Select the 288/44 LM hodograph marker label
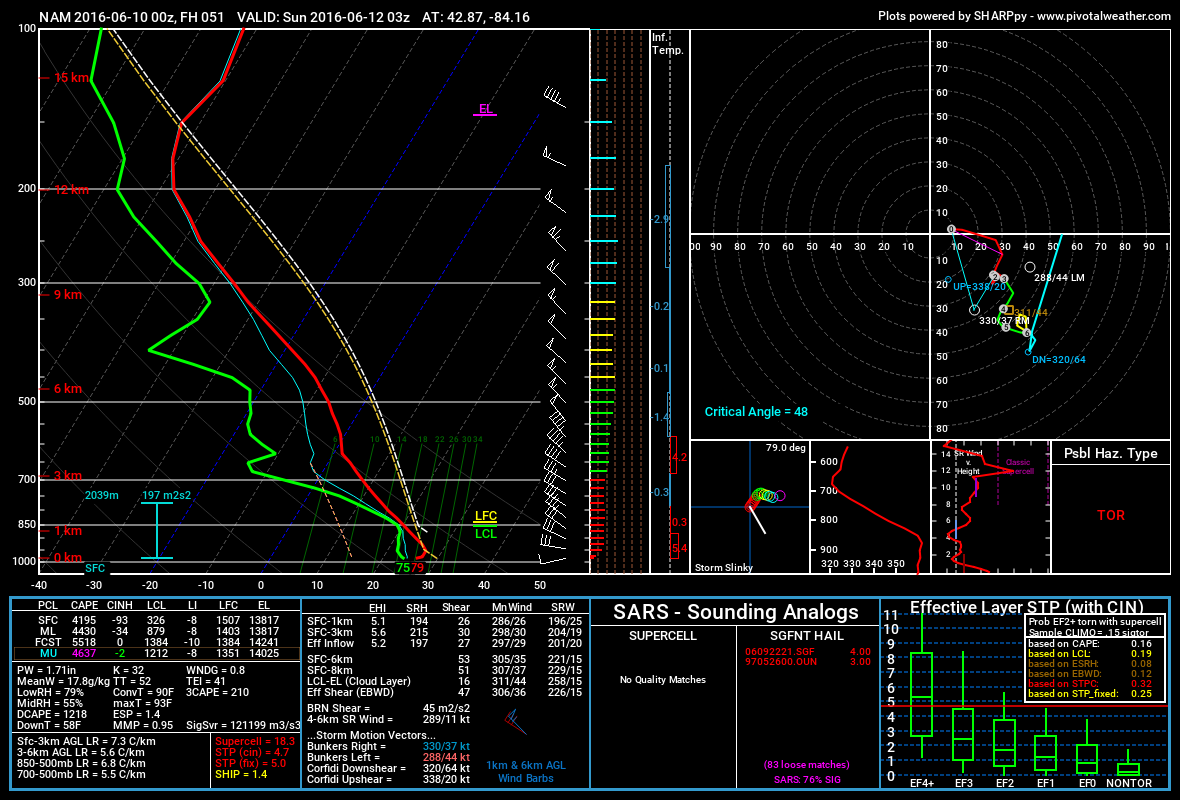 coord(1059,278)
